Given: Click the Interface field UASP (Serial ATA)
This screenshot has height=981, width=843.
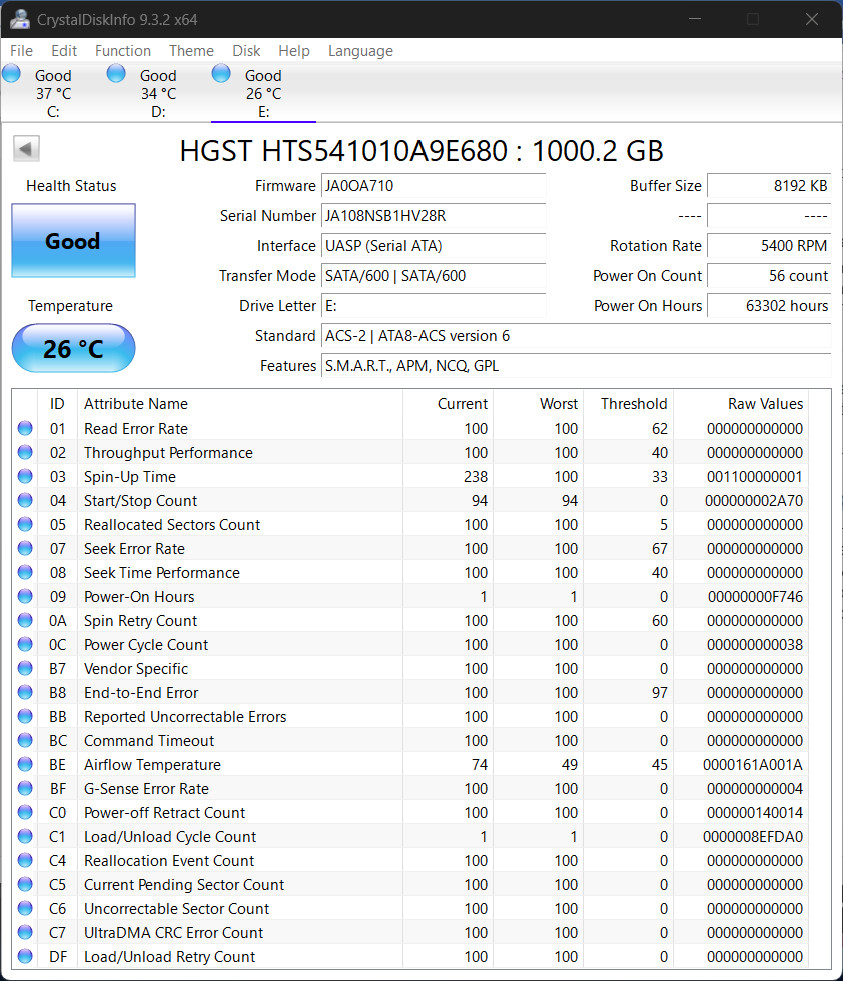Looking at the screenshot, I should pos(433,246).
